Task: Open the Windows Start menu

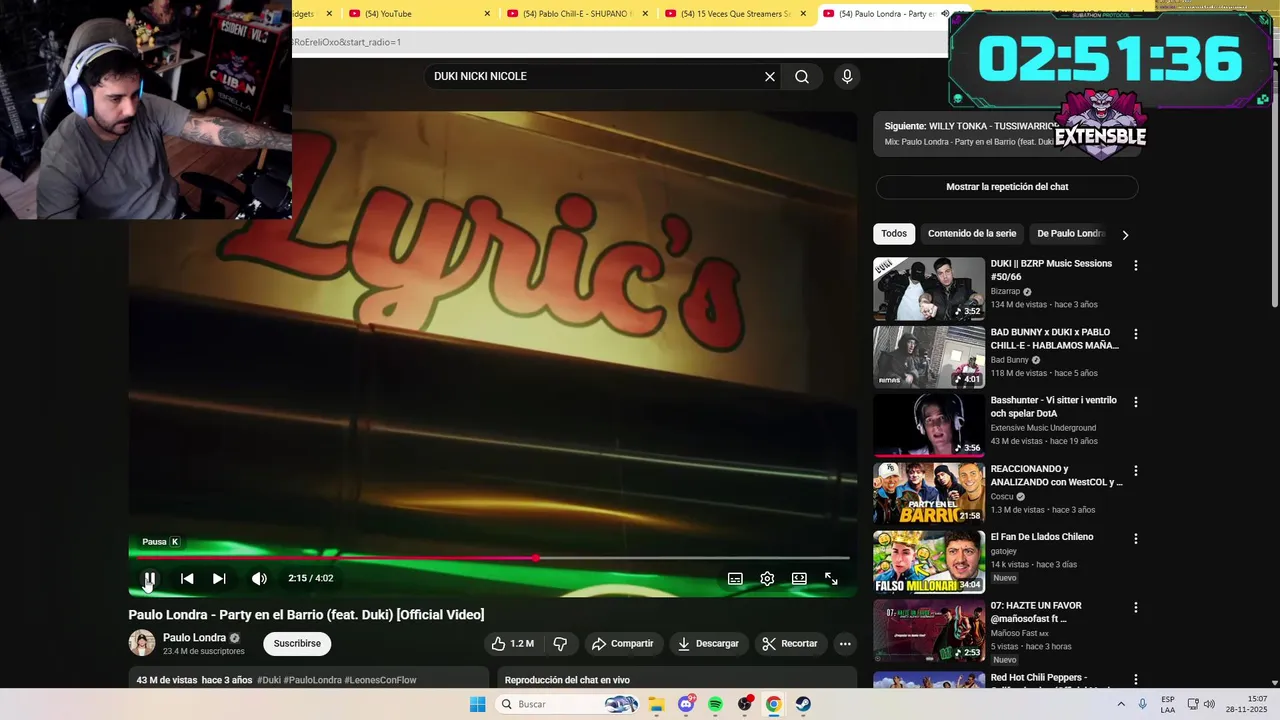Action: click(478, 704)
